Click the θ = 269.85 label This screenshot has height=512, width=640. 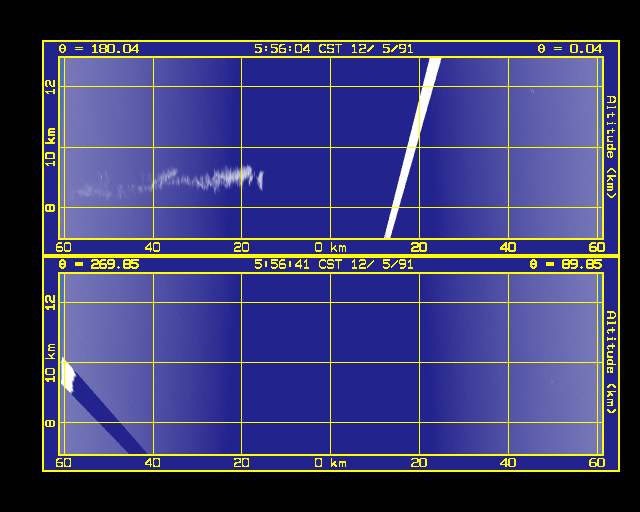99,264
